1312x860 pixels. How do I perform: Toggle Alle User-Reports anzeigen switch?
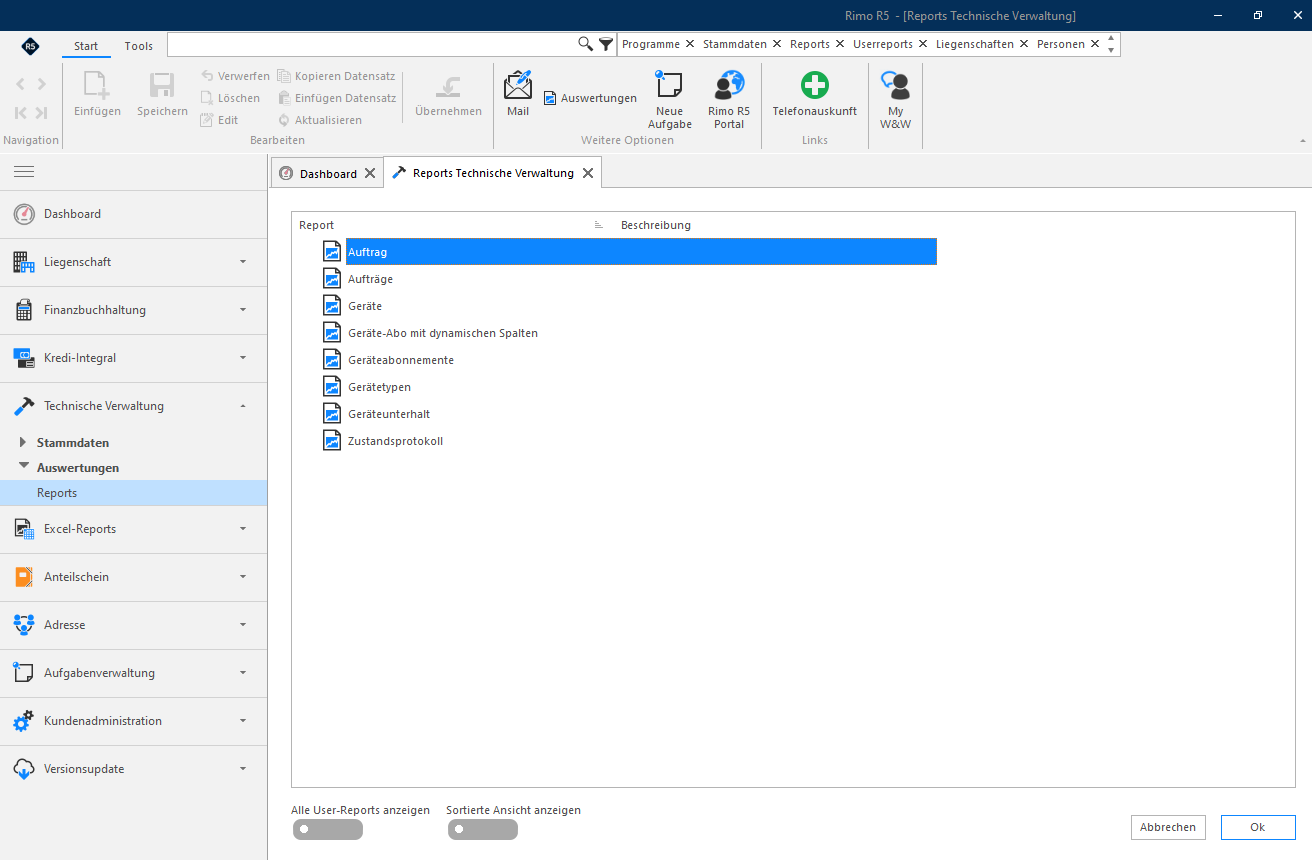click(327, 829)
